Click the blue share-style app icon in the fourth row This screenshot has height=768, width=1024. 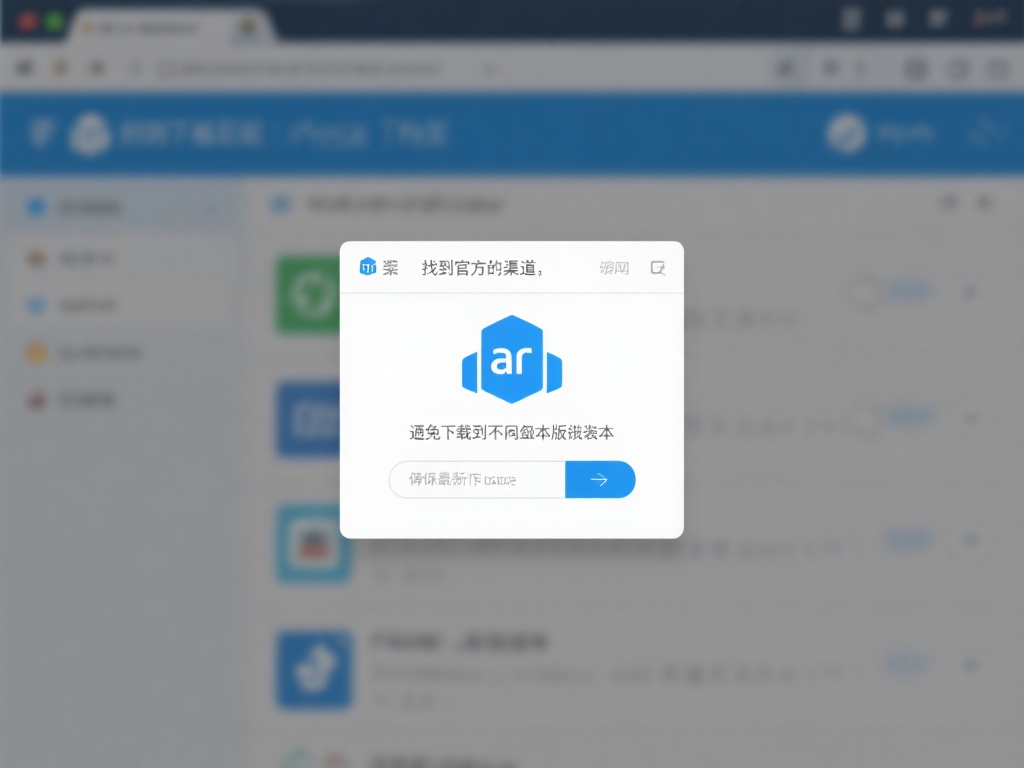point(314,670)
